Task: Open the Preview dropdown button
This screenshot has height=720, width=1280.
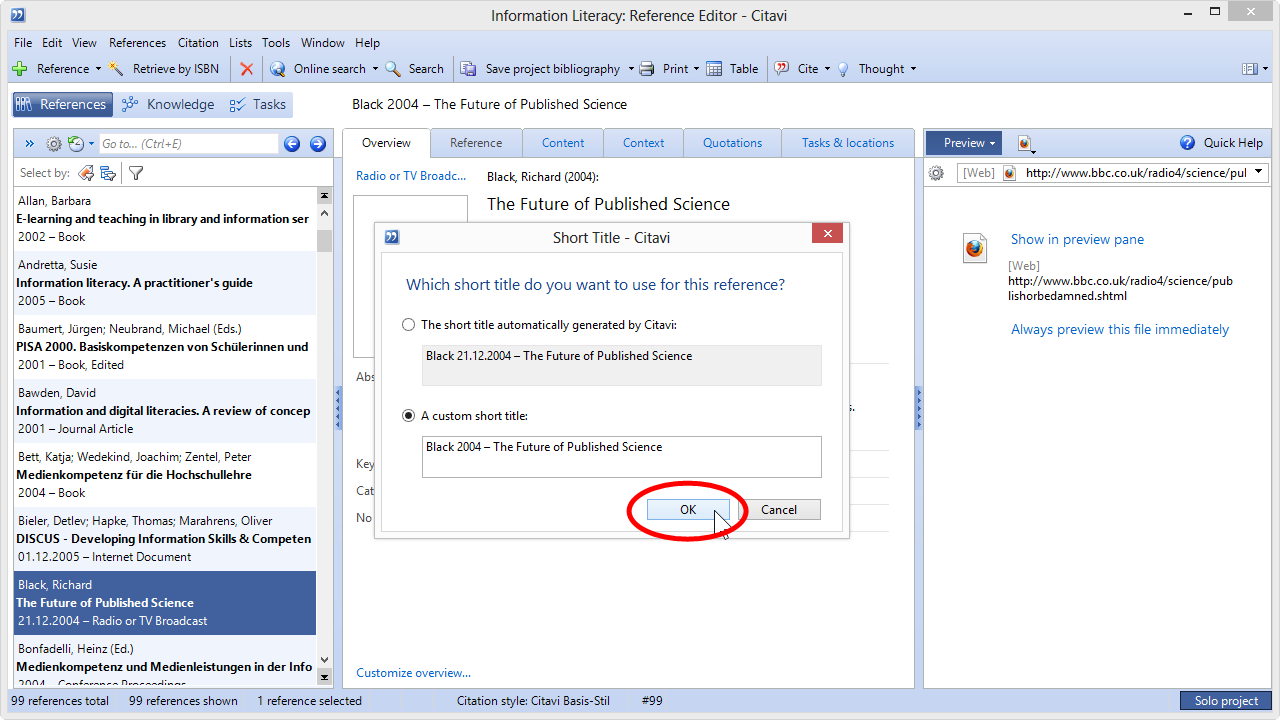Action: coord(964,143)
